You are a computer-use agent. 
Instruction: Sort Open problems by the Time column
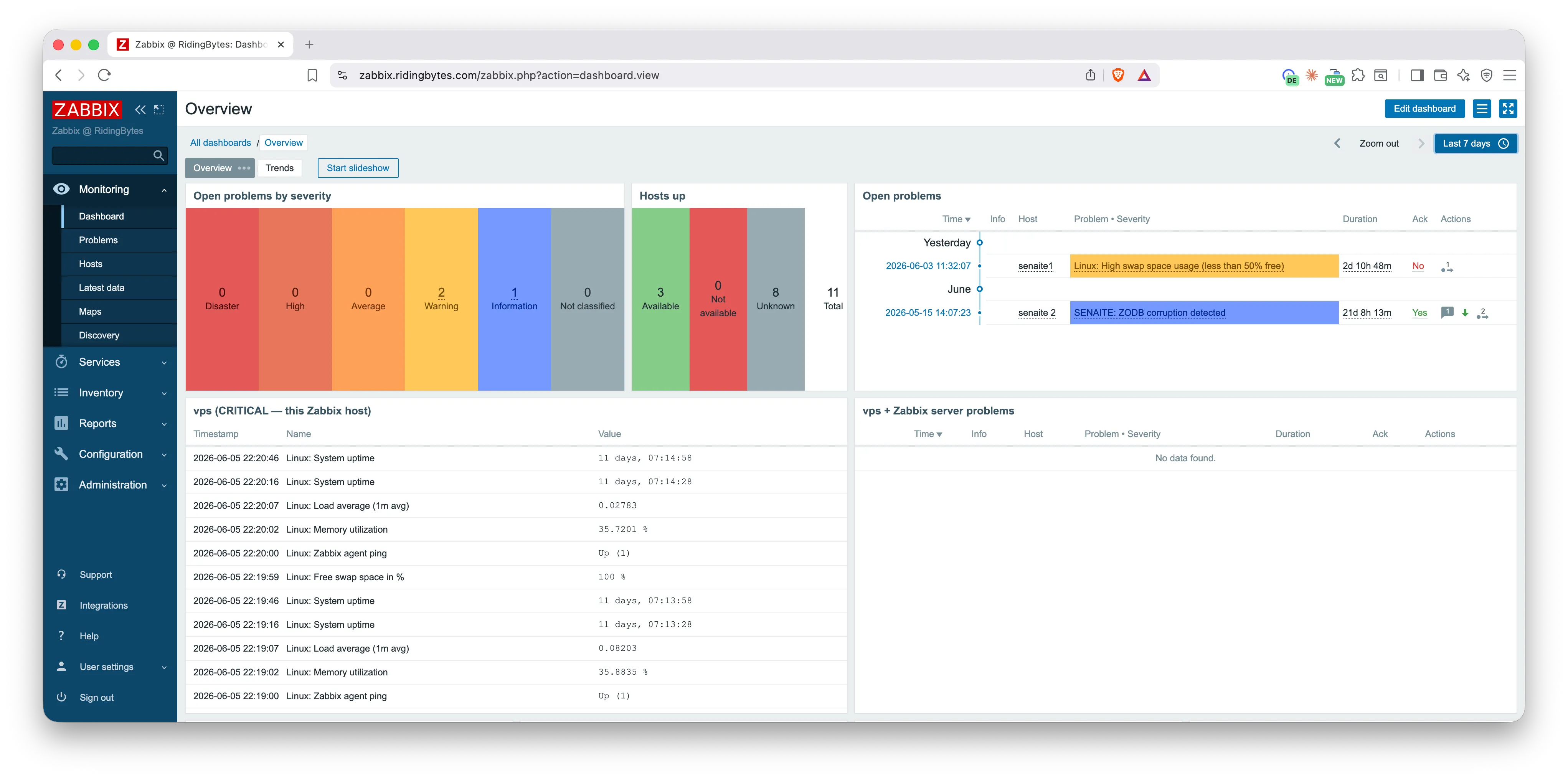coord(956,219)
